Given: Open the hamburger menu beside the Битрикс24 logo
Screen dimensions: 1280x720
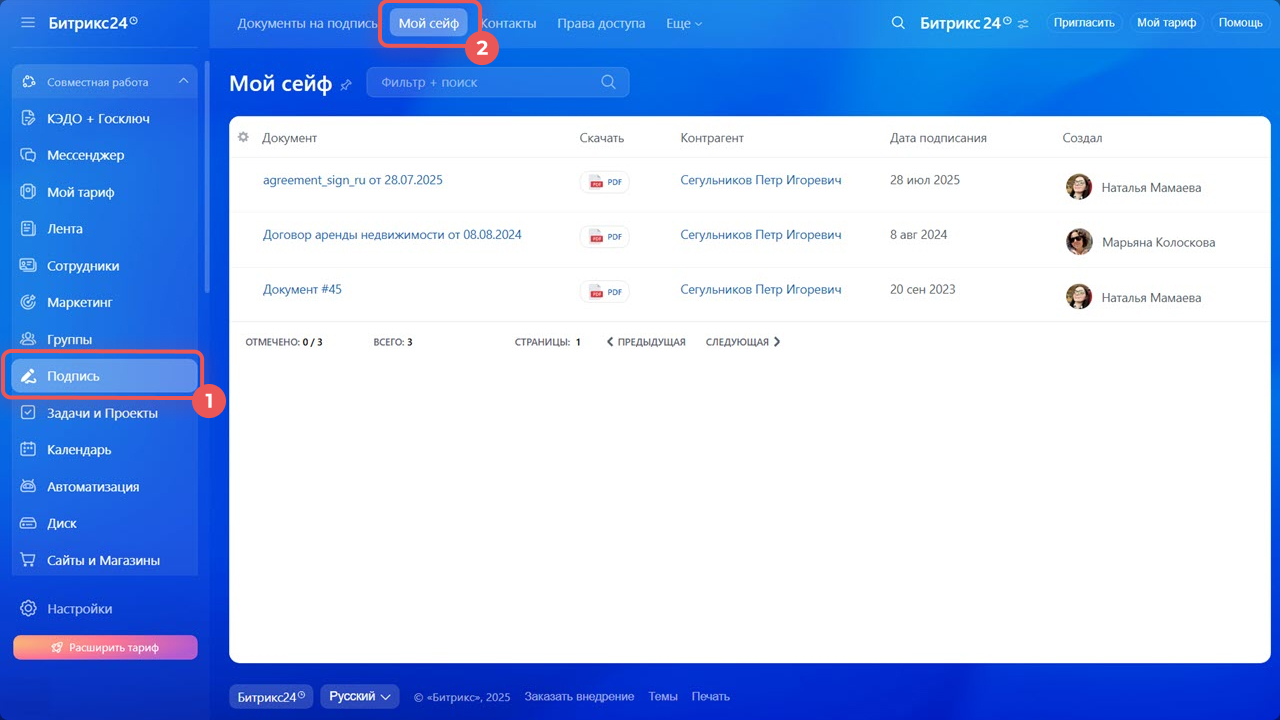Looking at the screenshot, I should click(x=28, y=22).
